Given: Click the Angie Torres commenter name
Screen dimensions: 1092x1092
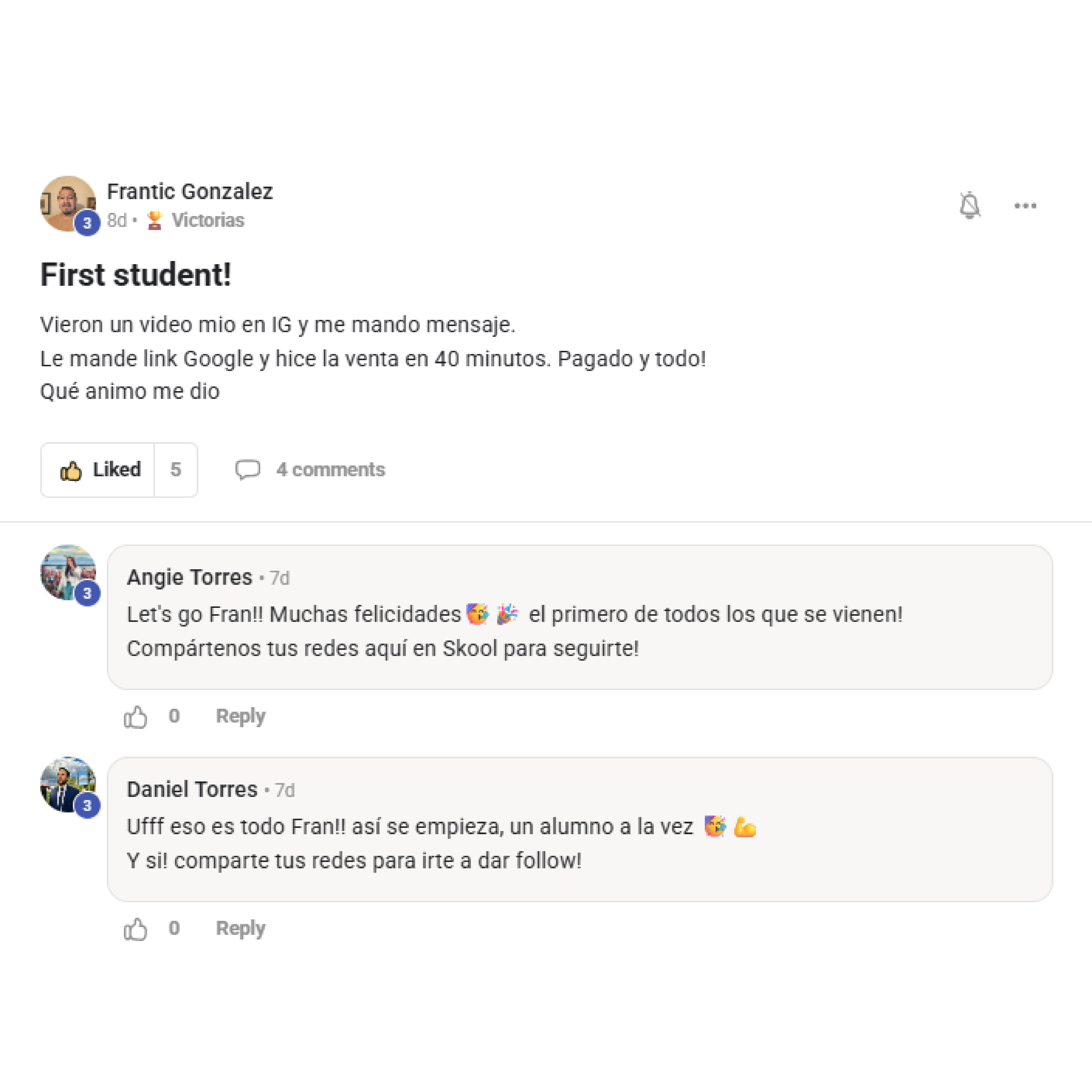Looking at the screenshot, I should pyautogui.click(x=189, y=577).
